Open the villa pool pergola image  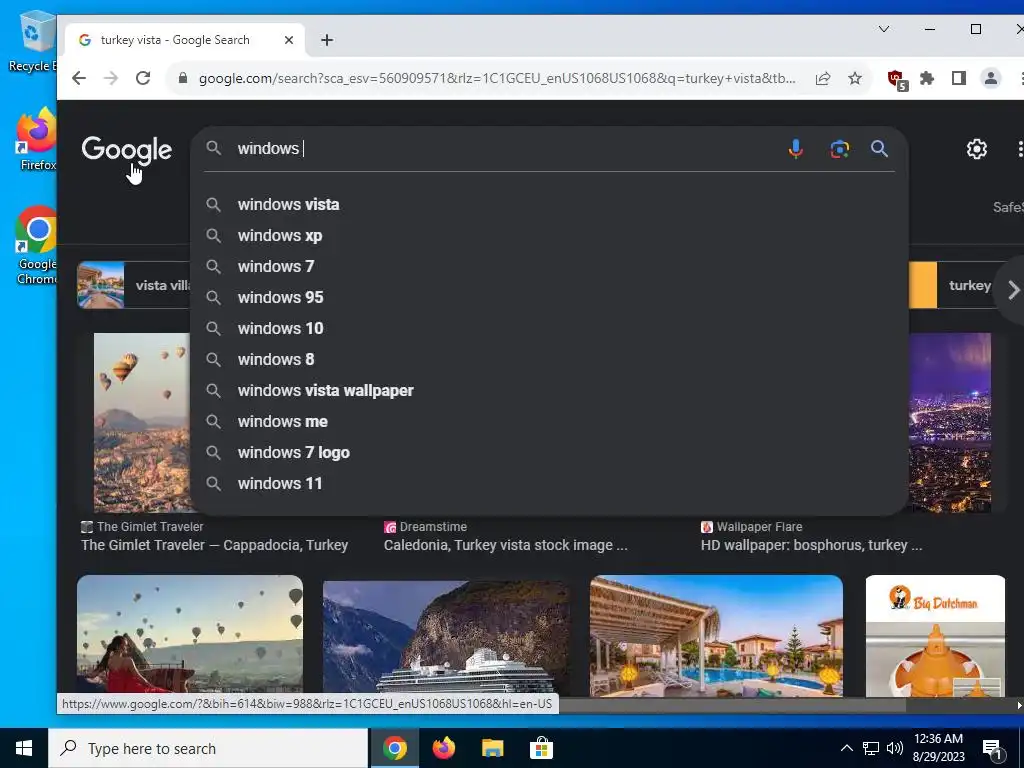tap(716, 635)
